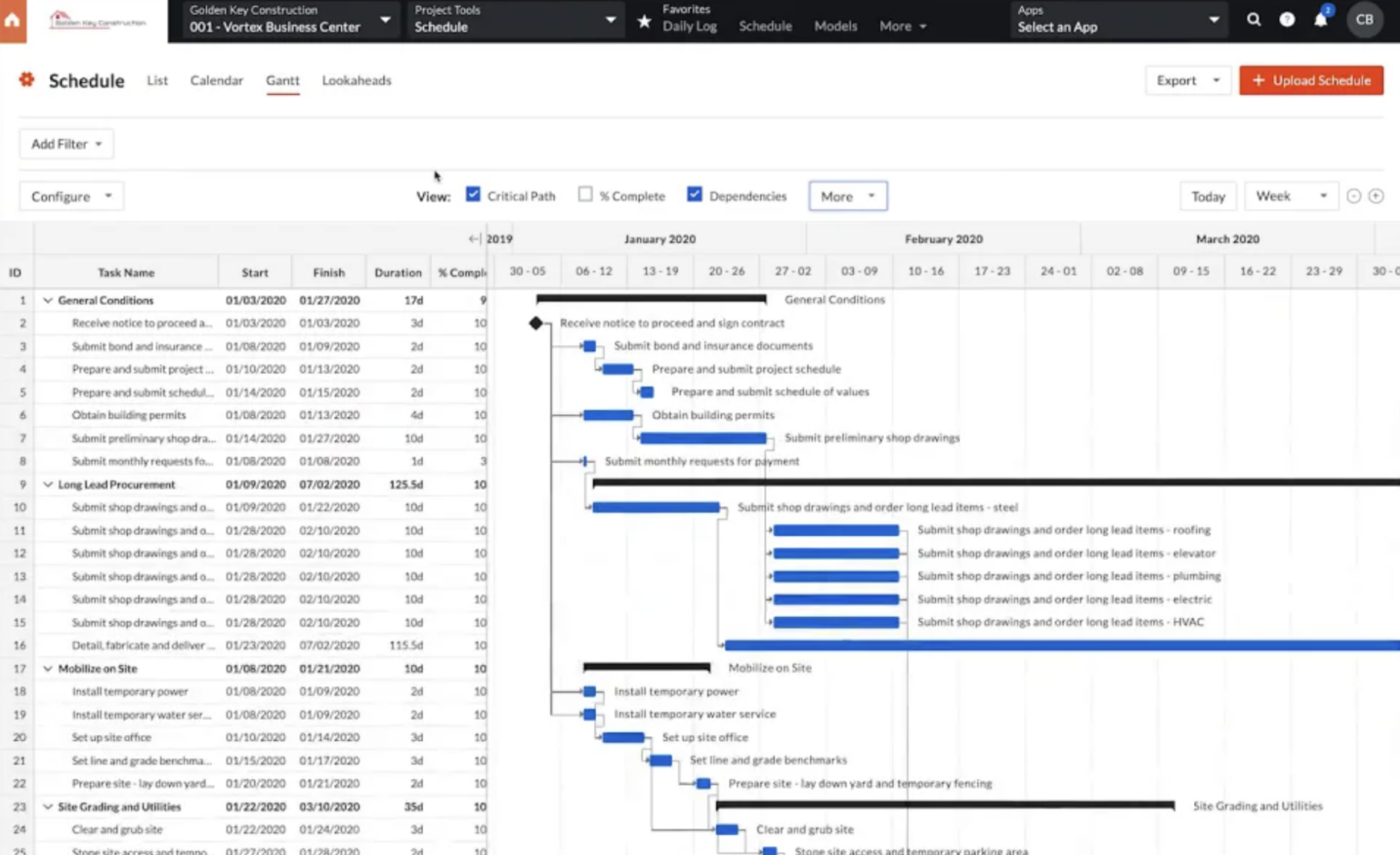This screenshot has height=855, width=1400.
Task: Zoom in the Gantt timeline with the plus icon
Action: coord(1376,195)
